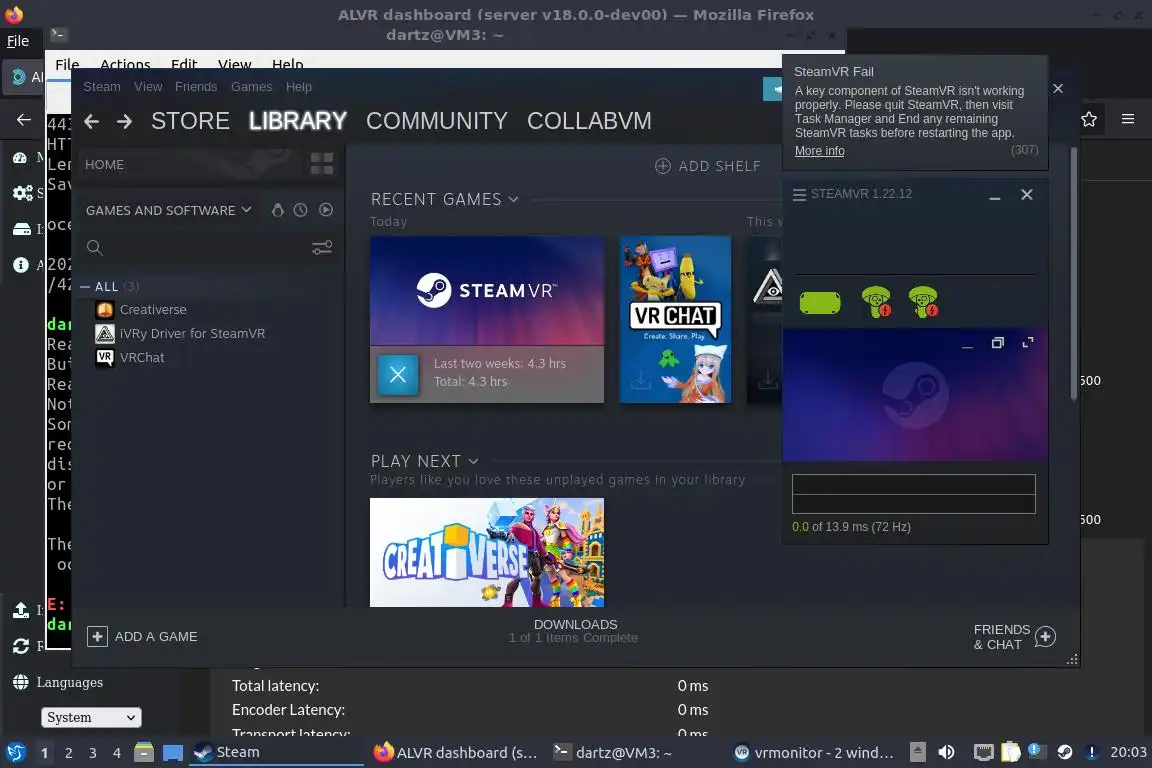Click the second controller status icon in SteamVR
Screen dimensions: 1152x768
[923, 302]
